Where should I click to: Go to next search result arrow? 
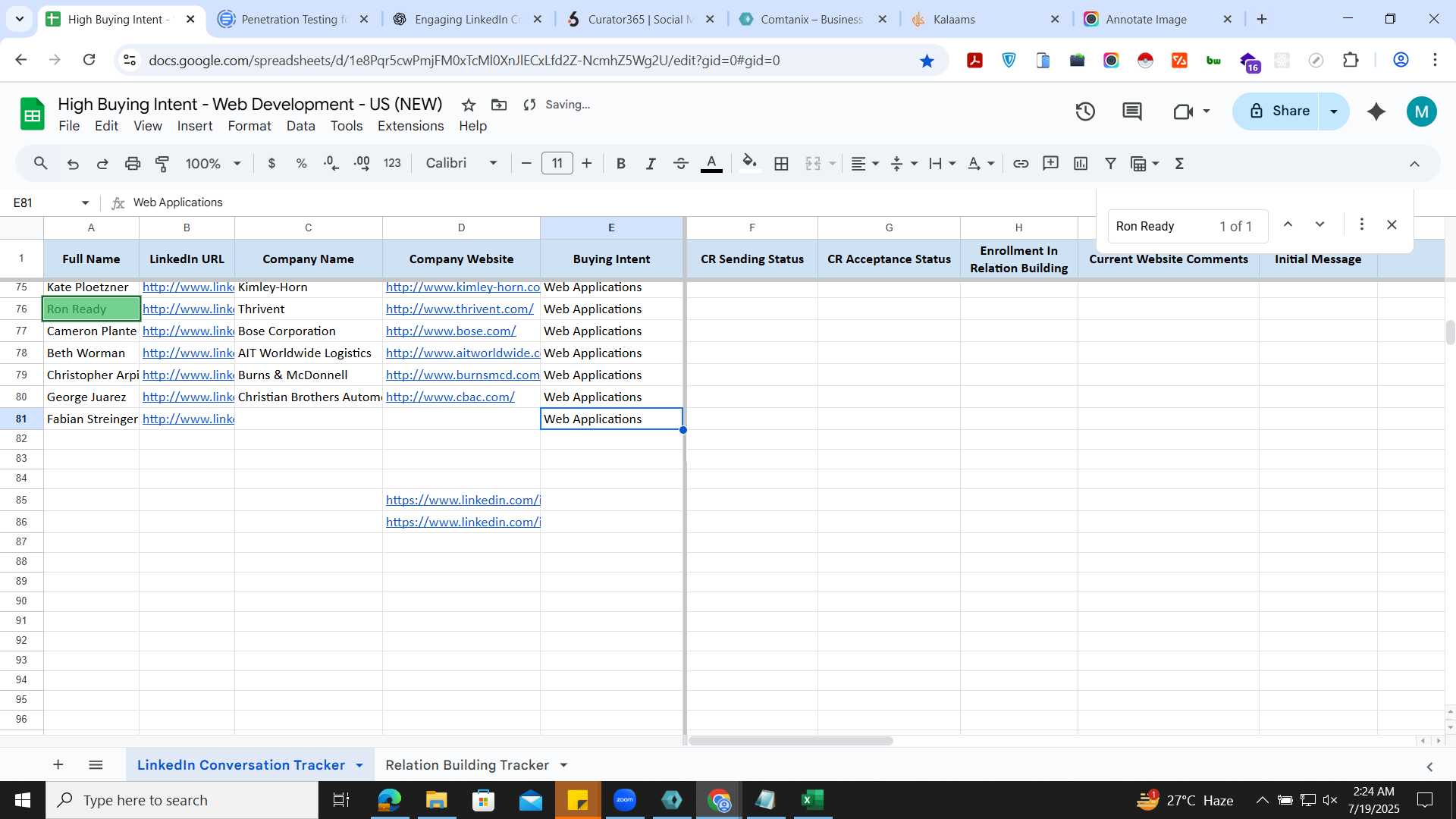point(1319,224)
